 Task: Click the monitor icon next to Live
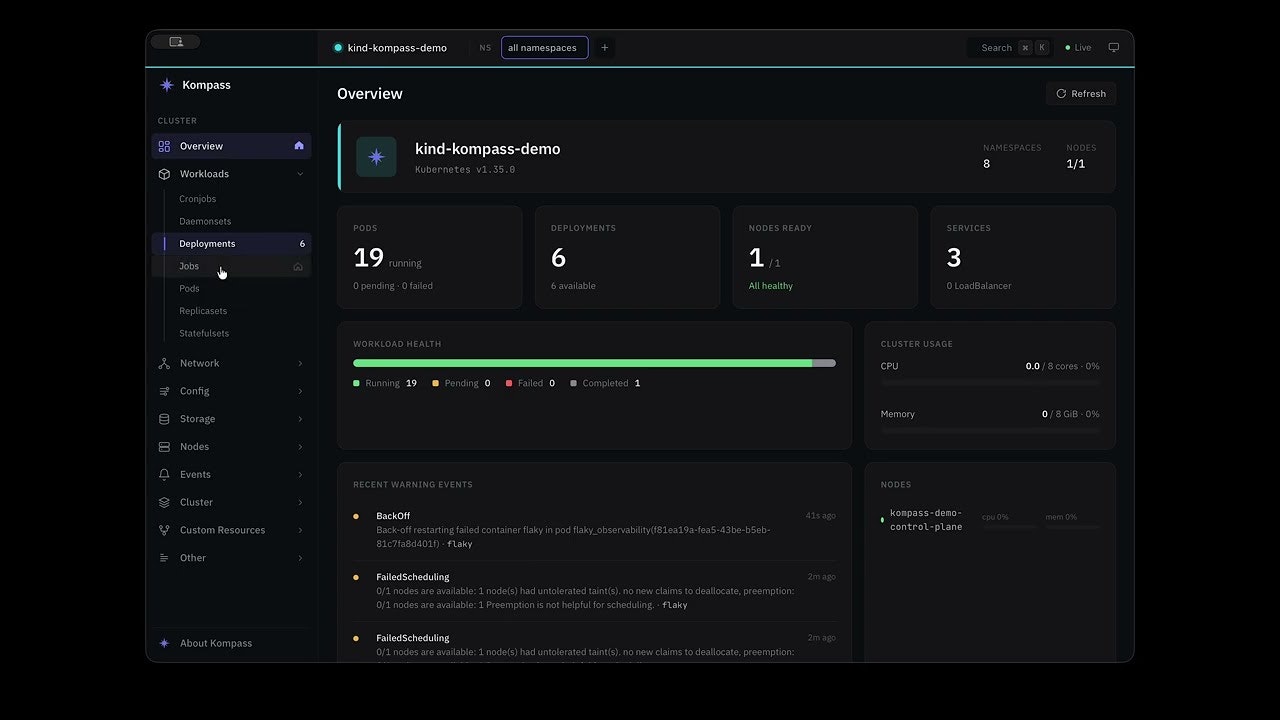tap(1113, 47)
